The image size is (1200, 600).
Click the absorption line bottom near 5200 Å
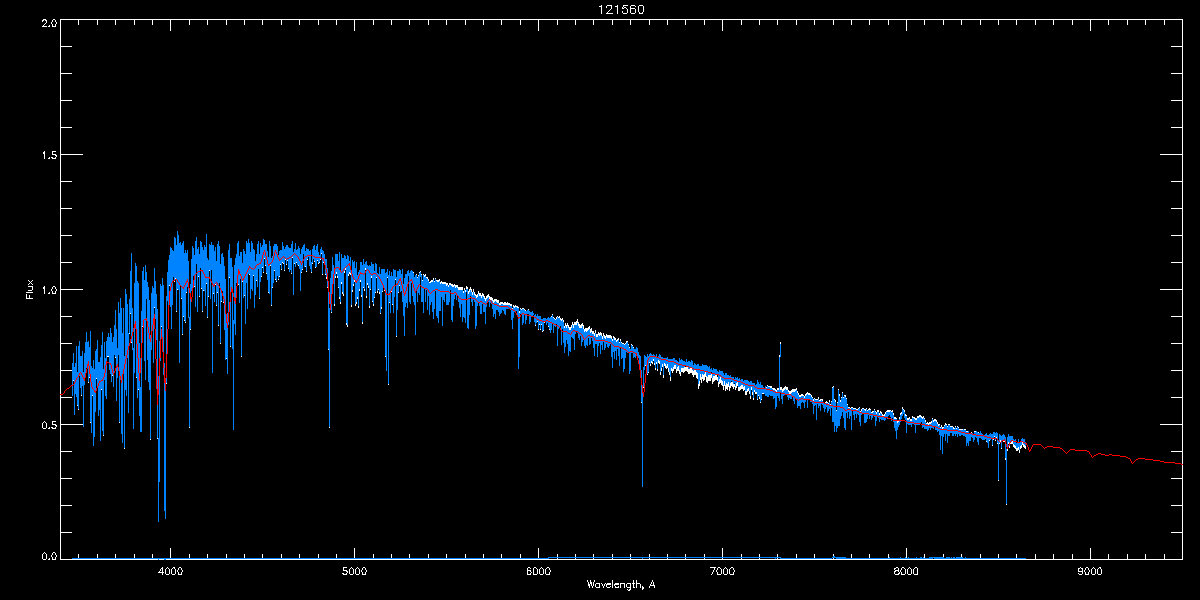click(x=388, y=382)
